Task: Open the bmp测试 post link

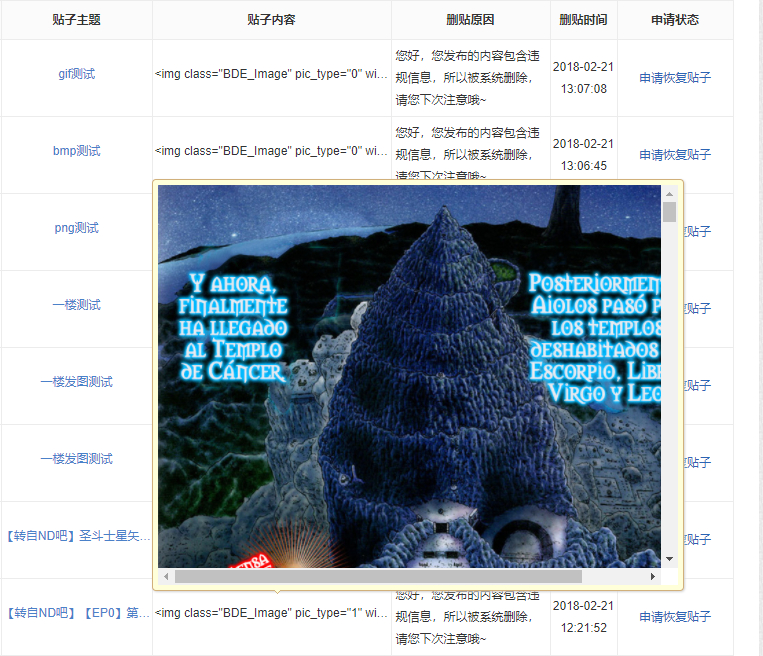Action: click(76, 151)
